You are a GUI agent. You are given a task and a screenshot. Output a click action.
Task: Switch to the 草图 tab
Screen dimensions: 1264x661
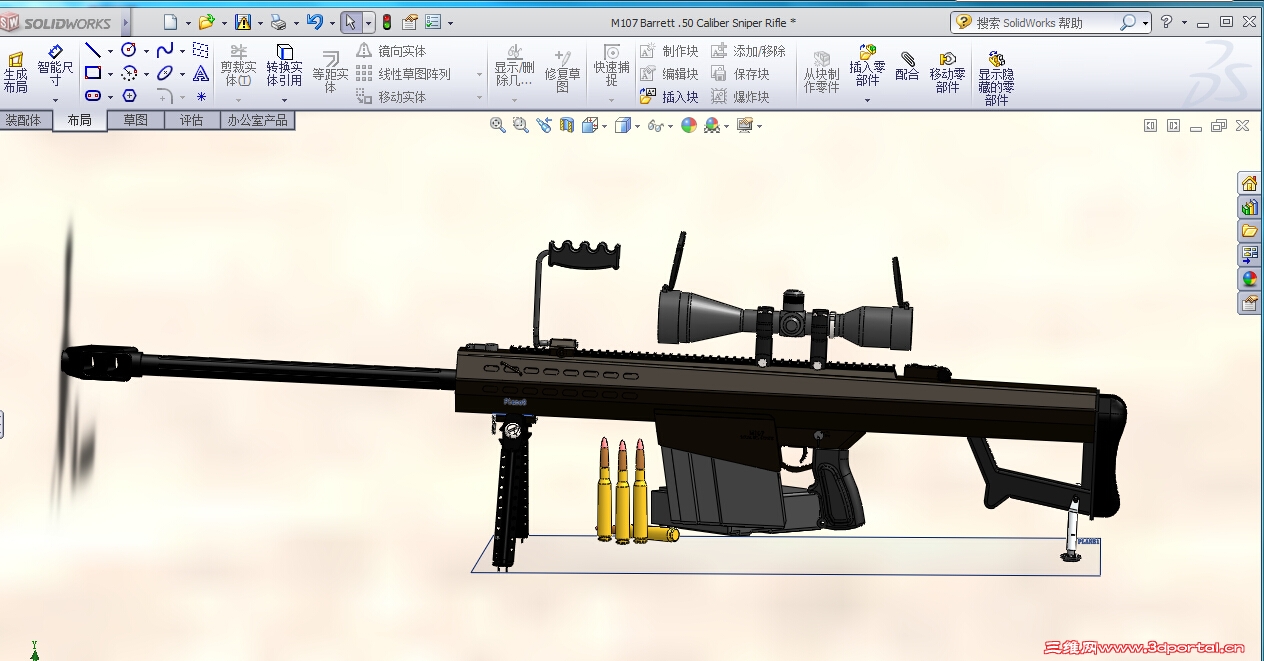point(135,120)
